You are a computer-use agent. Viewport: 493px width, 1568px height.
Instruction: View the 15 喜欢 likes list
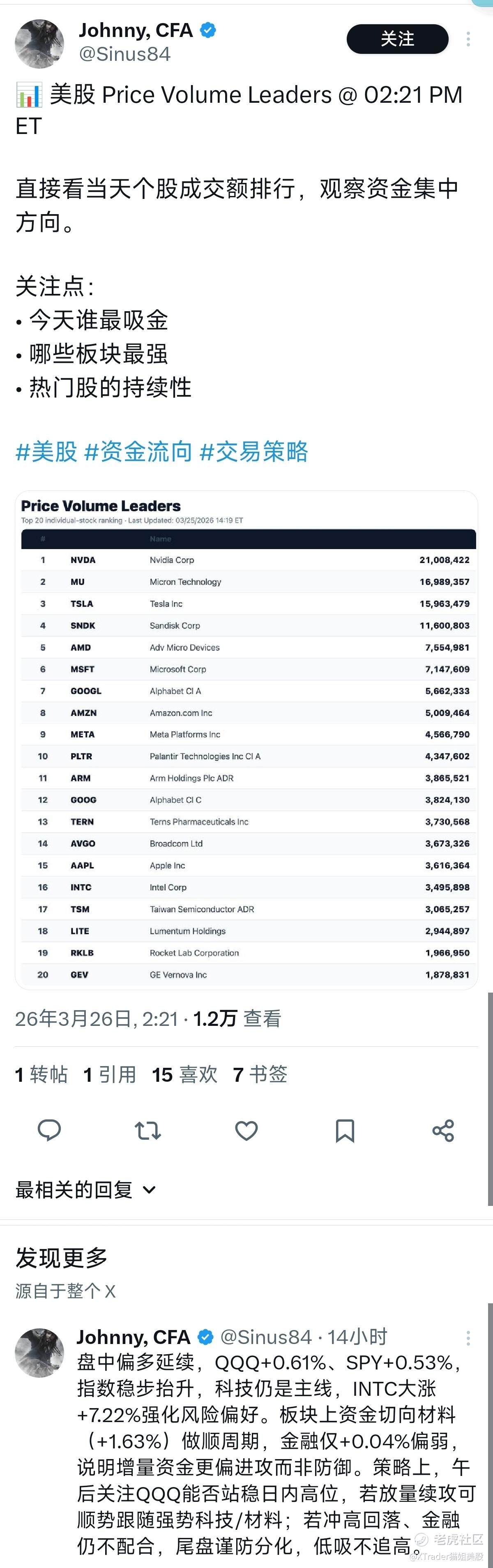point(184,1074)
